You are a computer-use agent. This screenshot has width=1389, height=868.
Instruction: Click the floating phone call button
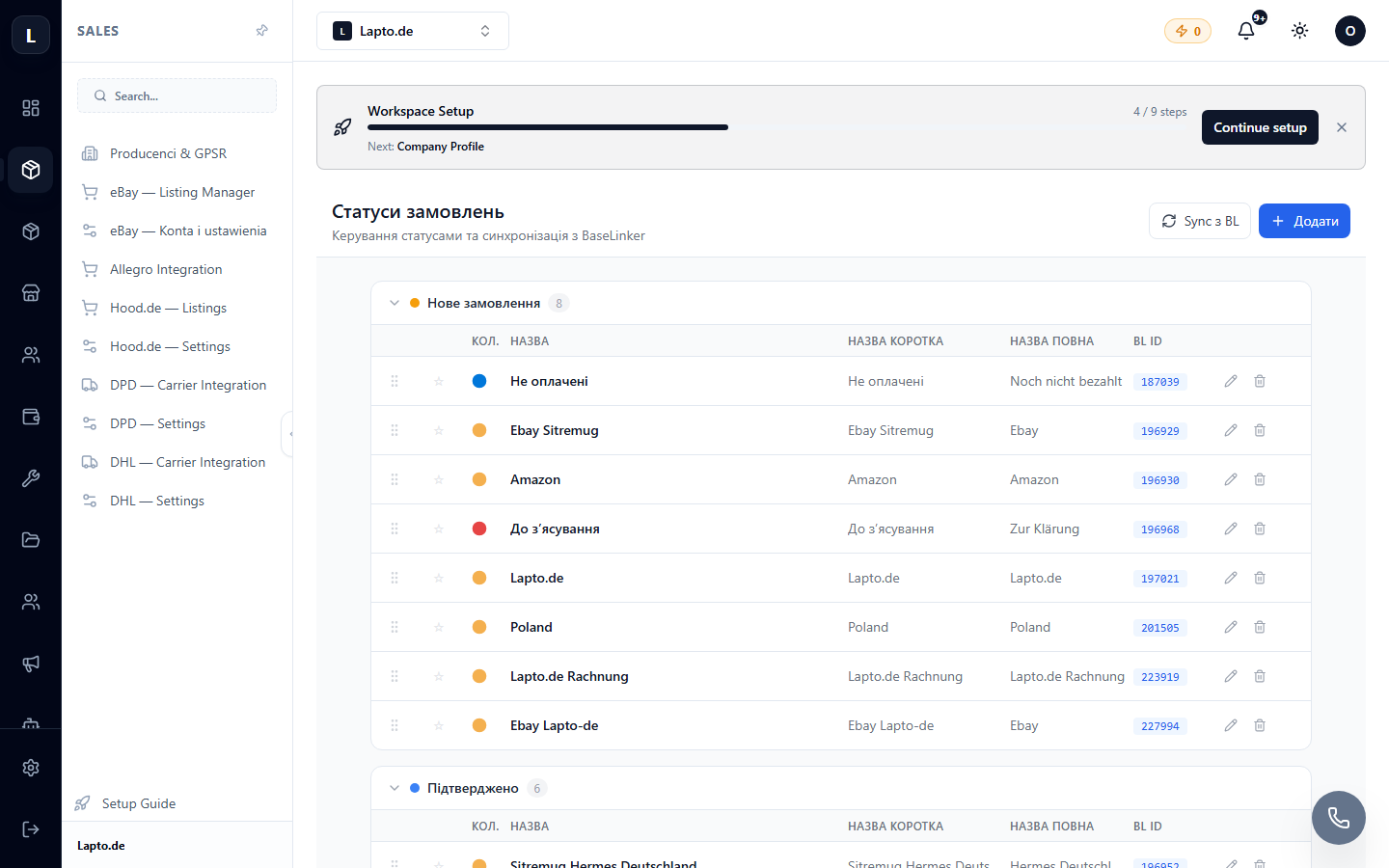click(1339, 818)
